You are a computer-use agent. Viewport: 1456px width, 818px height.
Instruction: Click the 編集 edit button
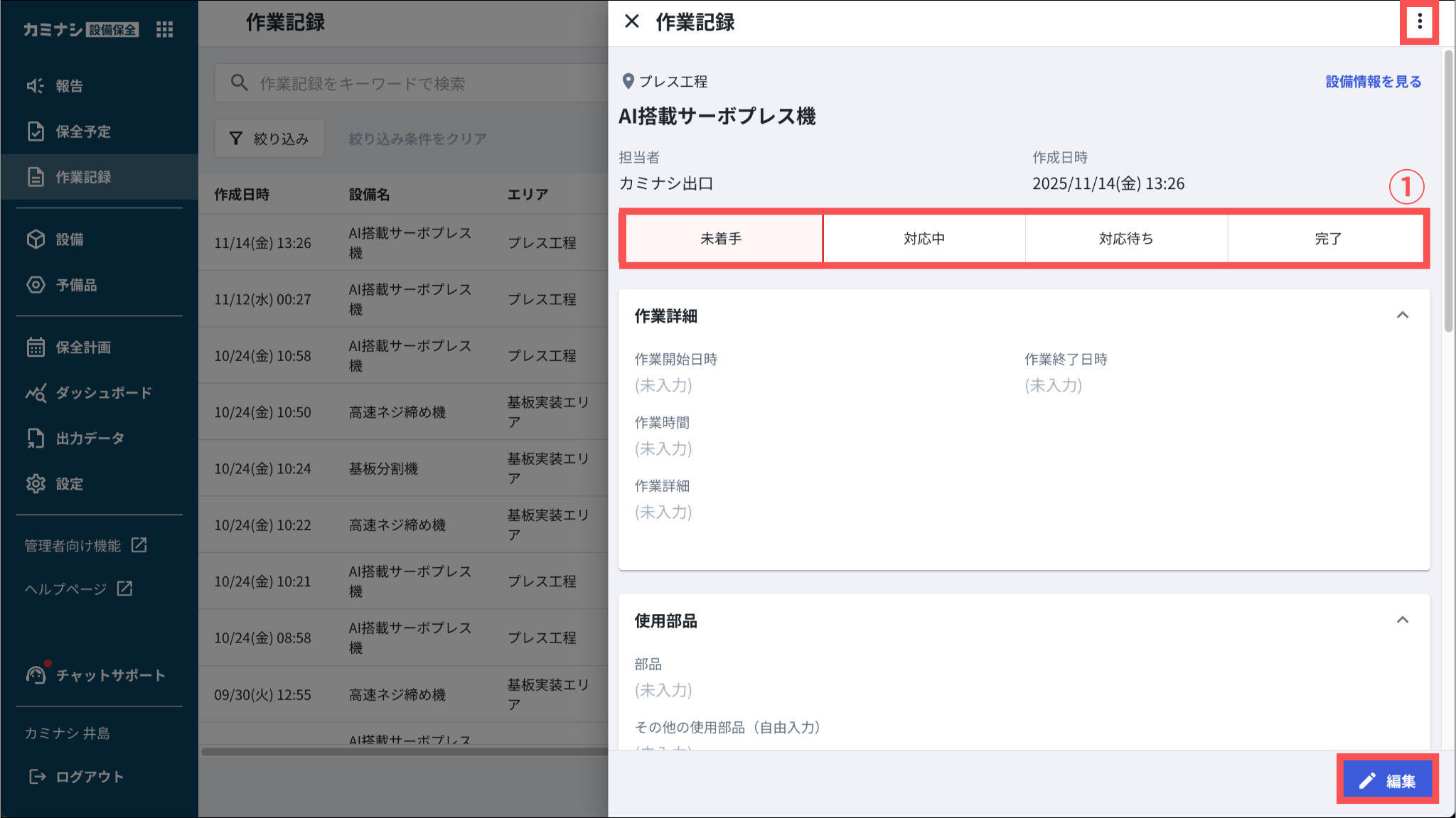click(x=1387, y=780)
